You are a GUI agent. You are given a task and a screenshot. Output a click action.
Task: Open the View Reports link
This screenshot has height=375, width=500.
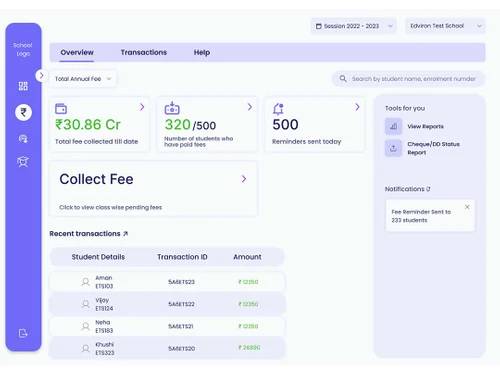pos(425,127)
